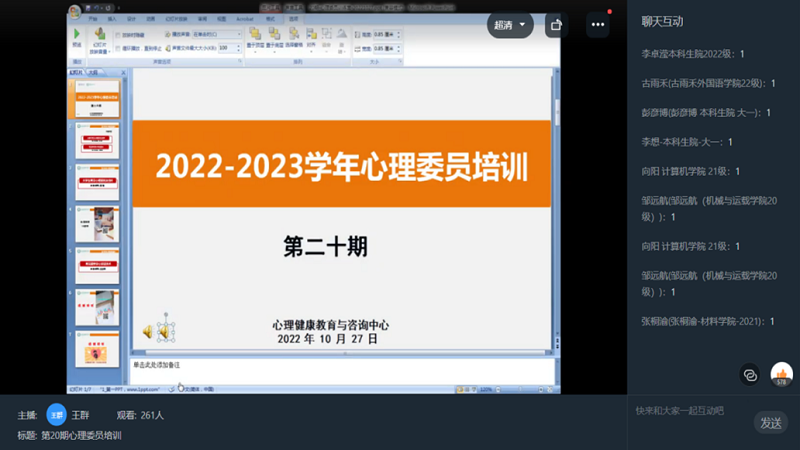Select the selected speaker icon on the slide

tap(165, 332)
